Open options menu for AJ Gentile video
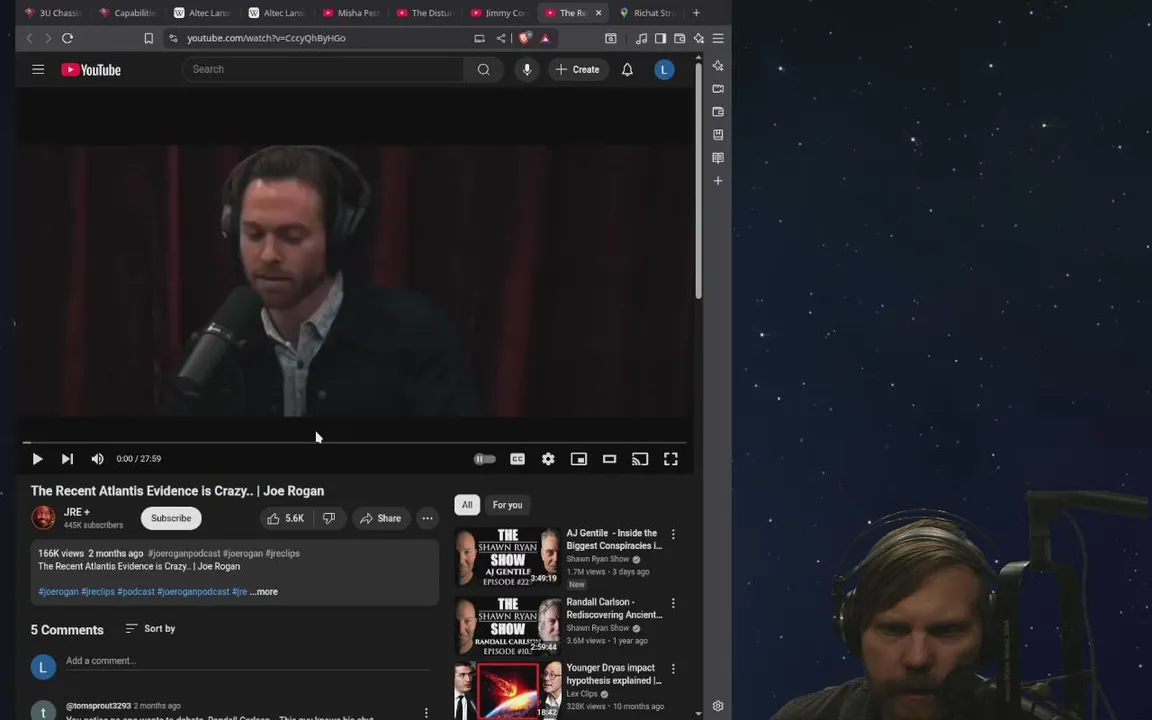 point(673,534)
